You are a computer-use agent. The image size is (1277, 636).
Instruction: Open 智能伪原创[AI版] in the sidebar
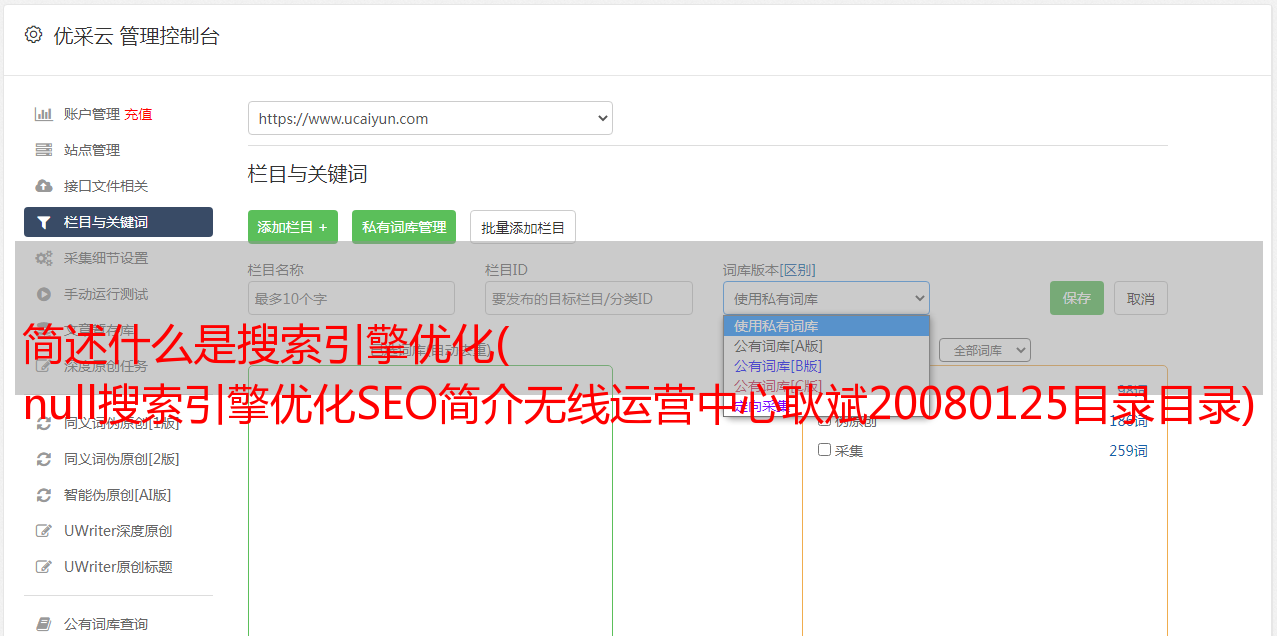coord(118,495)
